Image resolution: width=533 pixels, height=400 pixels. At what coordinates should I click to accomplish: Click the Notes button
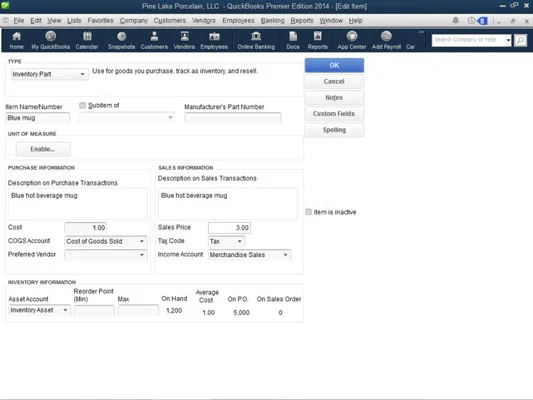click(334, 98)
